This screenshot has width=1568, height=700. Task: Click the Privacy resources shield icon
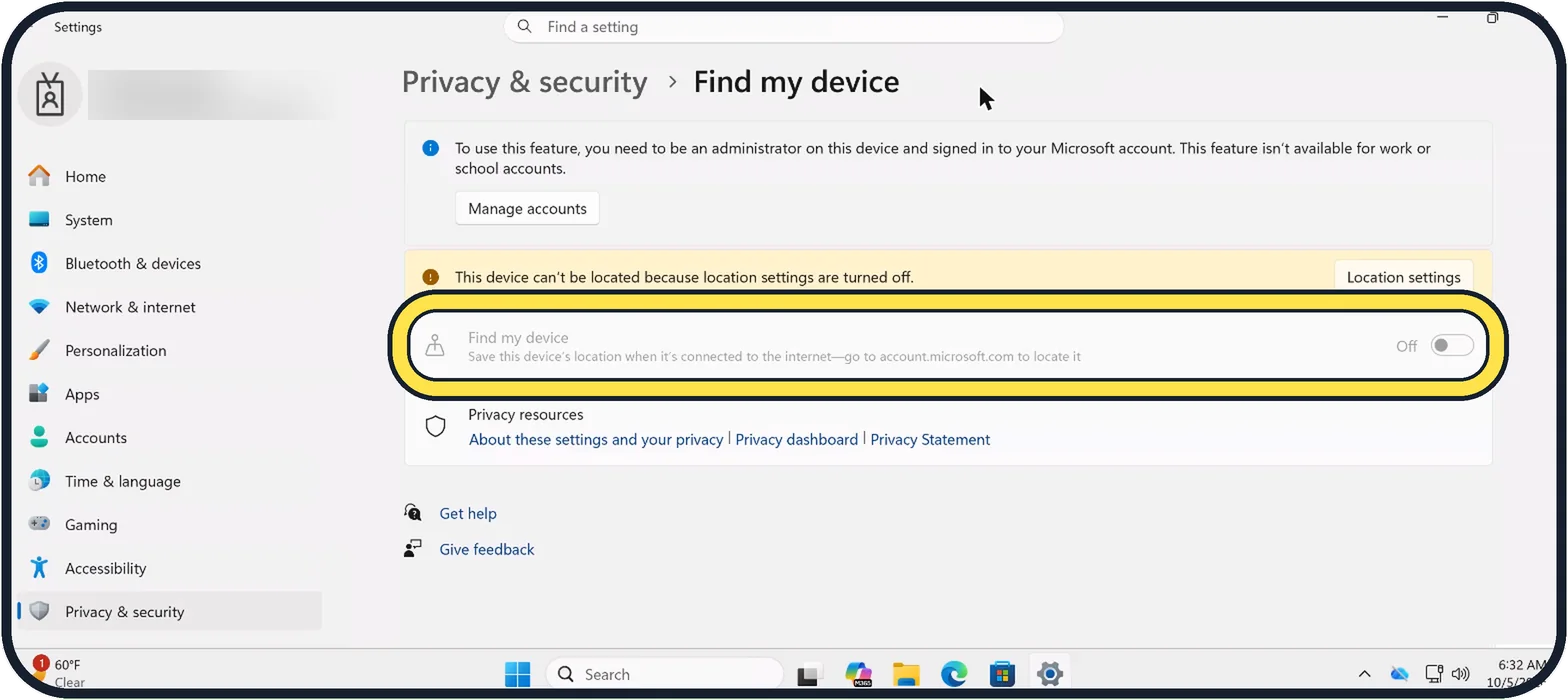pos(435,427)
